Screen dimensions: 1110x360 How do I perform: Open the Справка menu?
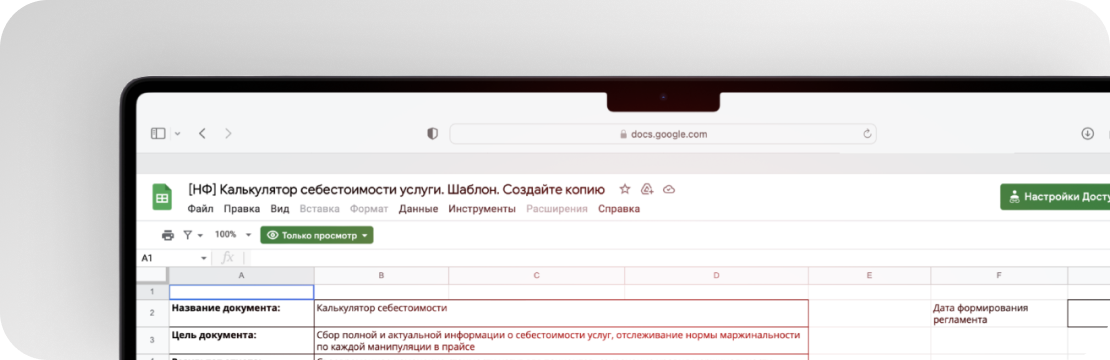(x=619, y=209)
